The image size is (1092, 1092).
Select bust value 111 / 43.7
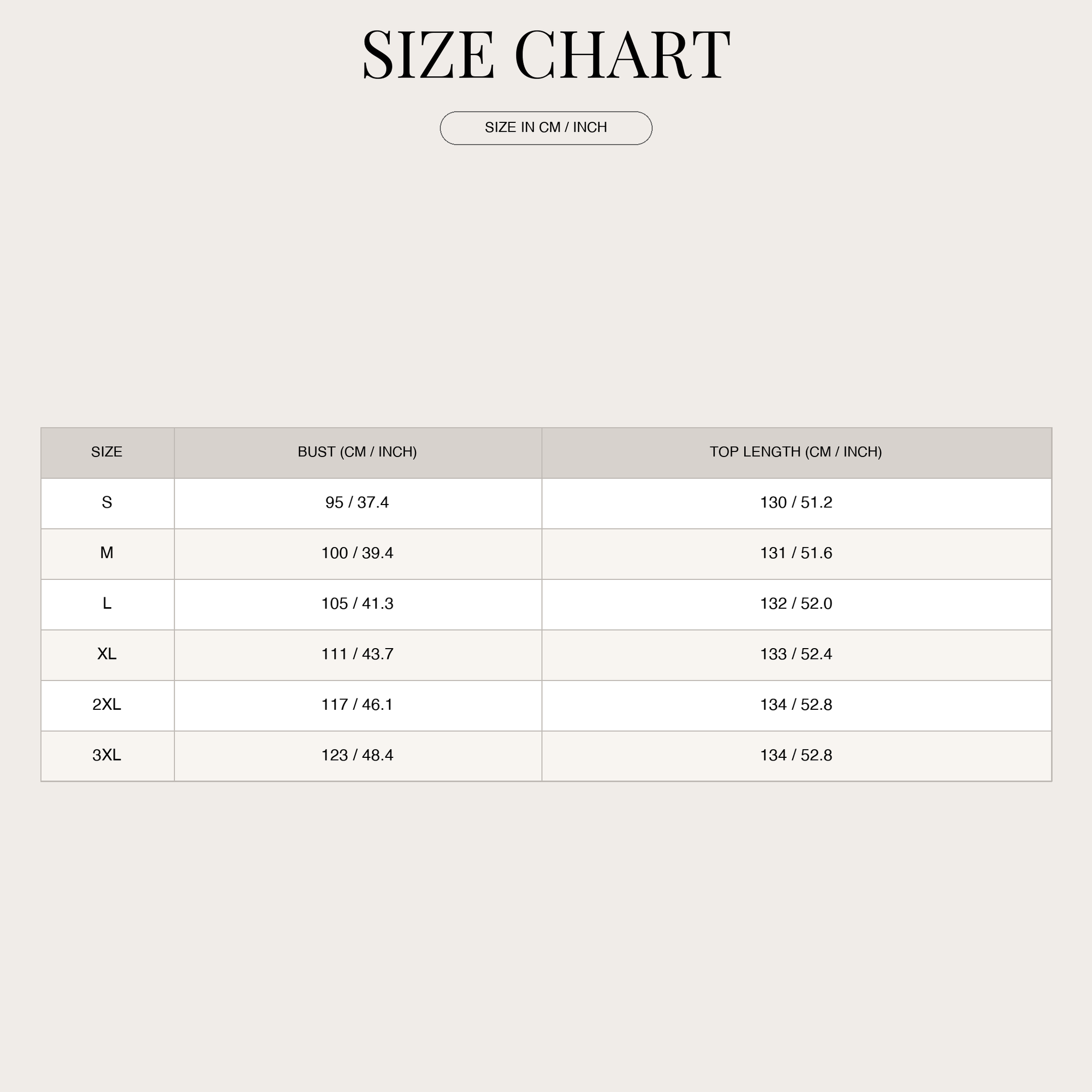pos(357,654)
